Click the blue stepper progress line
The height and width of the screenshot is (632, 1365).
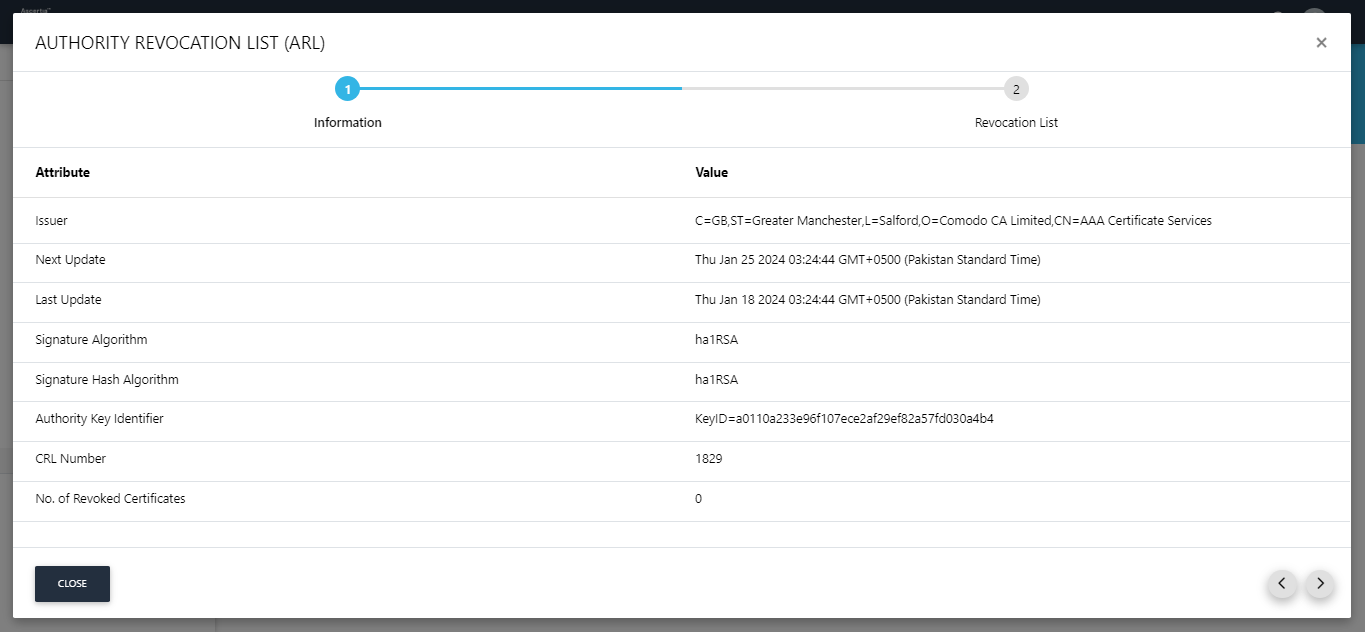tap(520, 89)
